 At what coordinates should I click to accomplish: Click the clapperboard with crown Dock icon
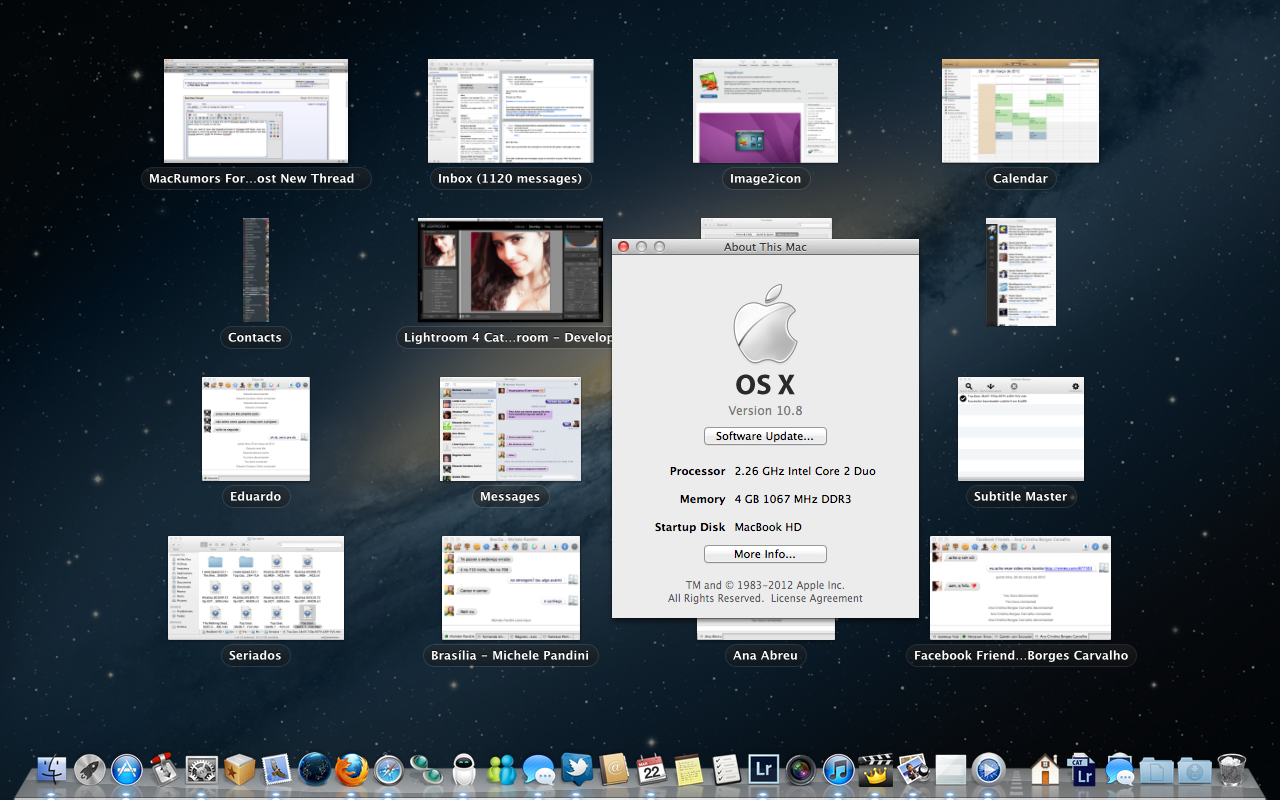point(876,769)
